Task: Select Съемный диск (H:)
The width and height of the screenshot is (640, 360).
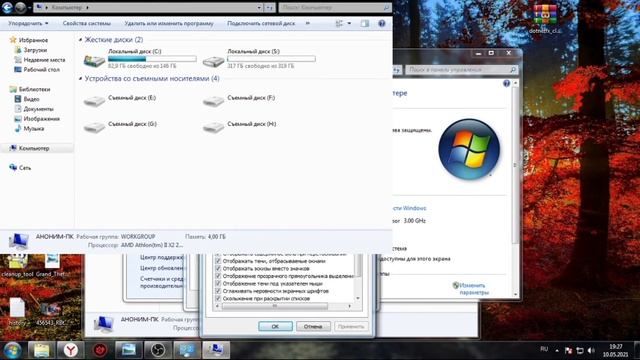Action: [240, 126]
